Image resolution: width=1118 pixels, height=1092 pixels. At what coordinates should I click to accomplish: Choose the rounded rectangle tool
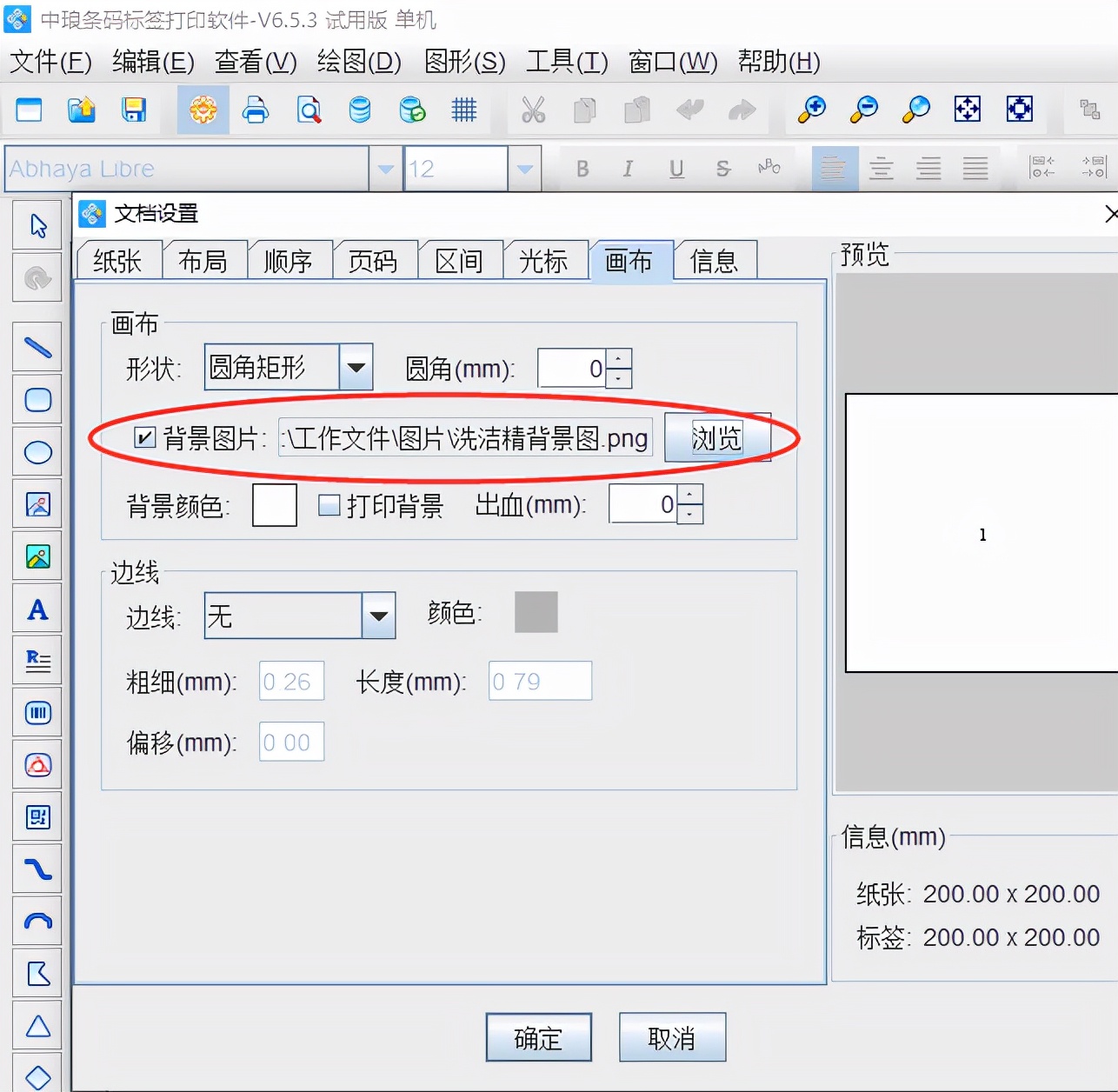click(x=37, y=400)
